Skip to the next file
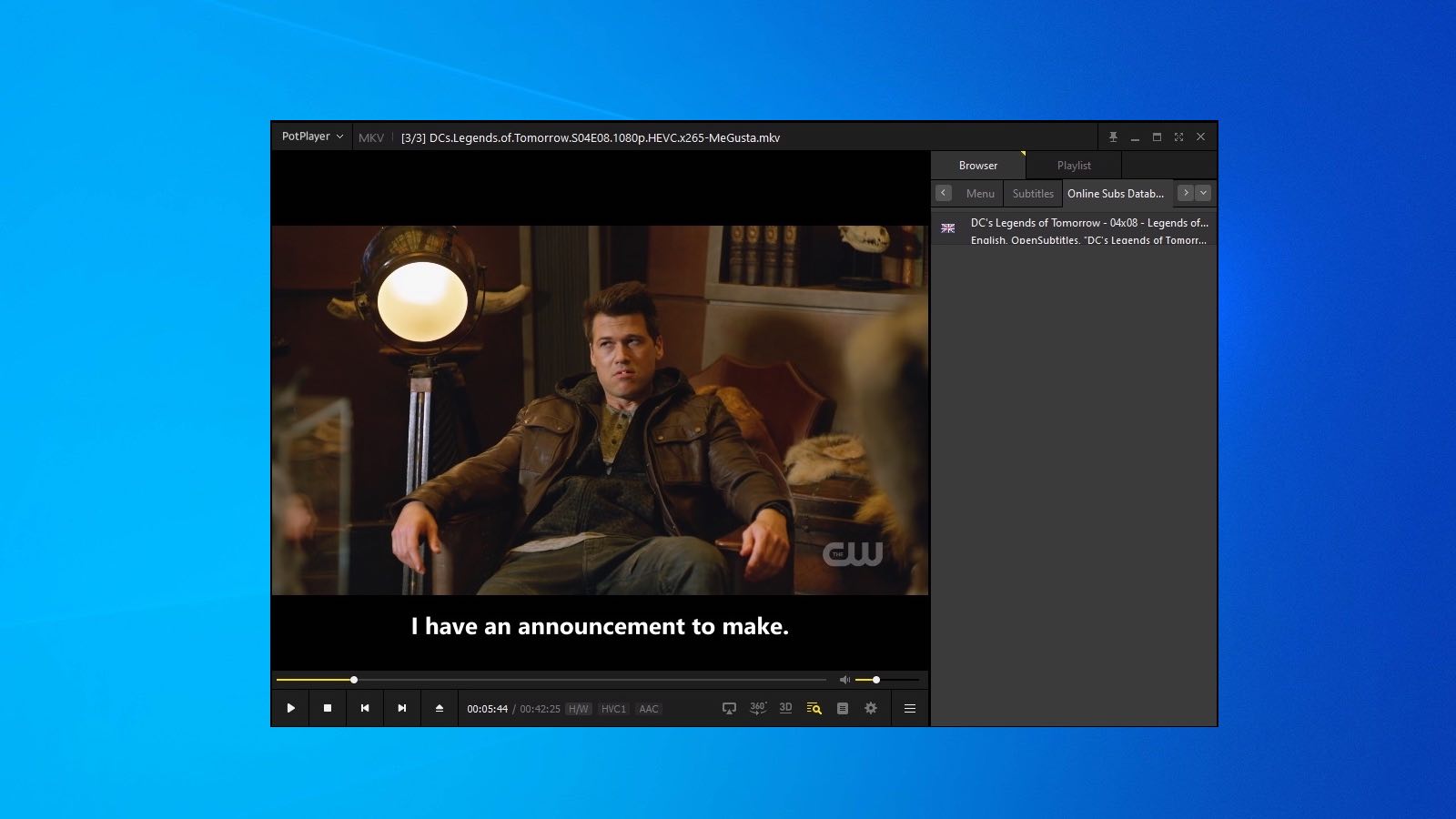The height and width of the screenshot is (819, 1456). click(x=401, y=708)
